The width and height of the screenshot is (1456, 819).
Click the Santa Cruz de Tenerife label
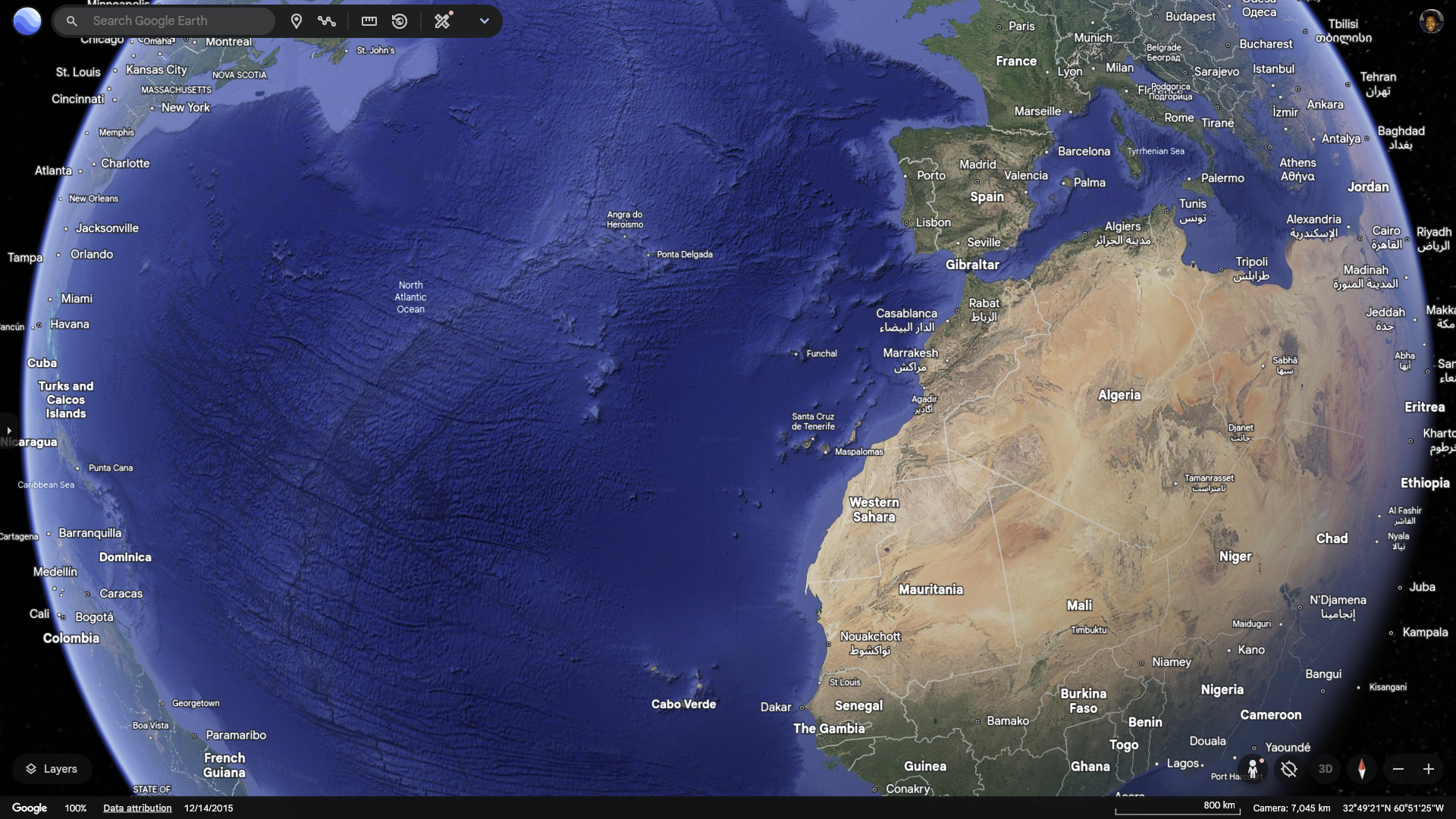pyautogui.click(x=813, y=422)
